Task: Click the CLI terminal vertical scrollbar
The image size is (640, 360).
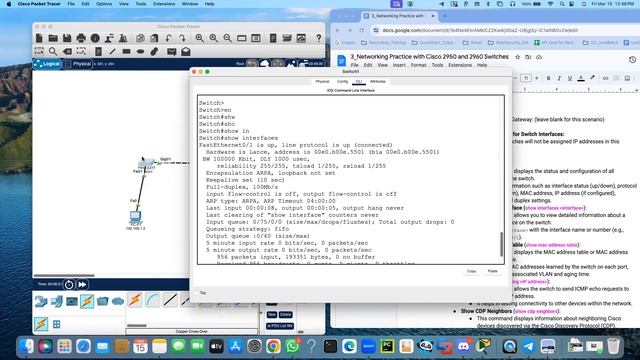Action: (x=502, y=244)
